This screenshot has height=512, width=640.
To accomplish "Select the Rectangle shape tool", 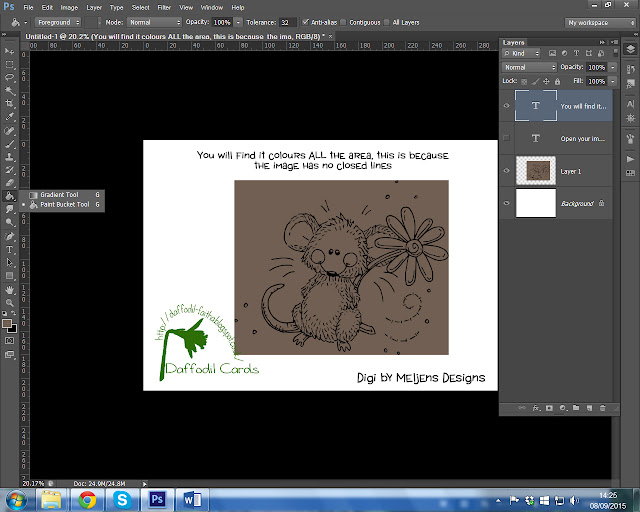I will (x=9, y=276).
